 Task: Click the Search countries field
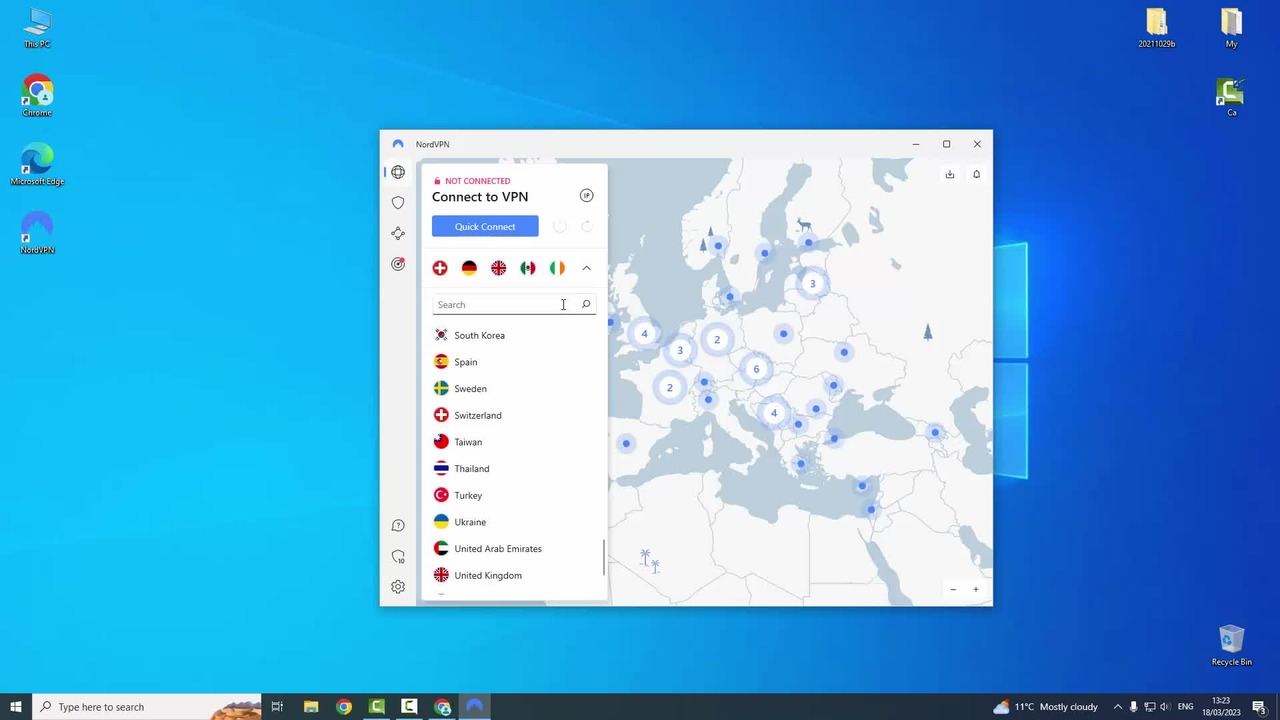tap(514, 304)
